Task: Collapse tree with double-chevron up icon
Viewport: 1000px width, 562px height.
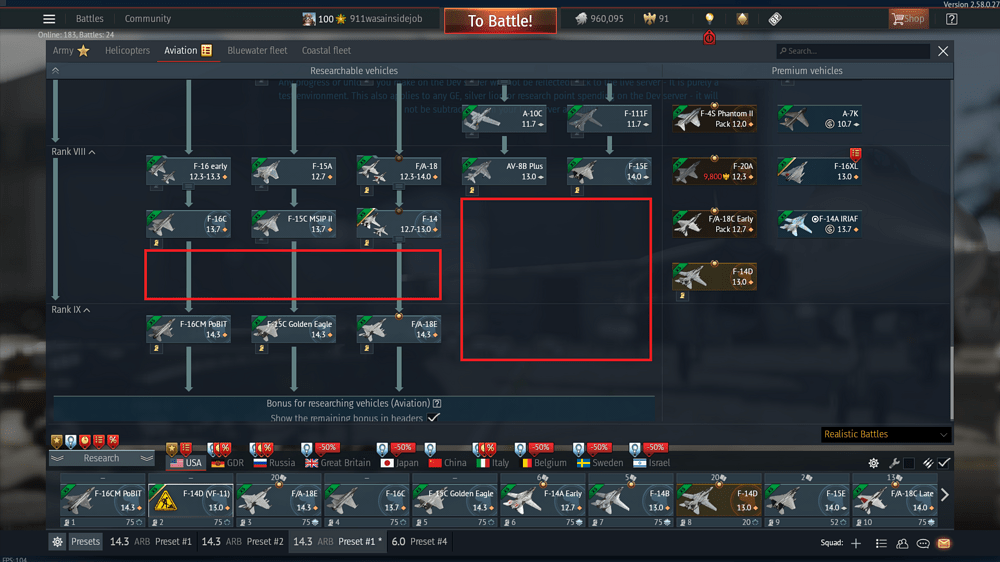Action: pos(55,71)
